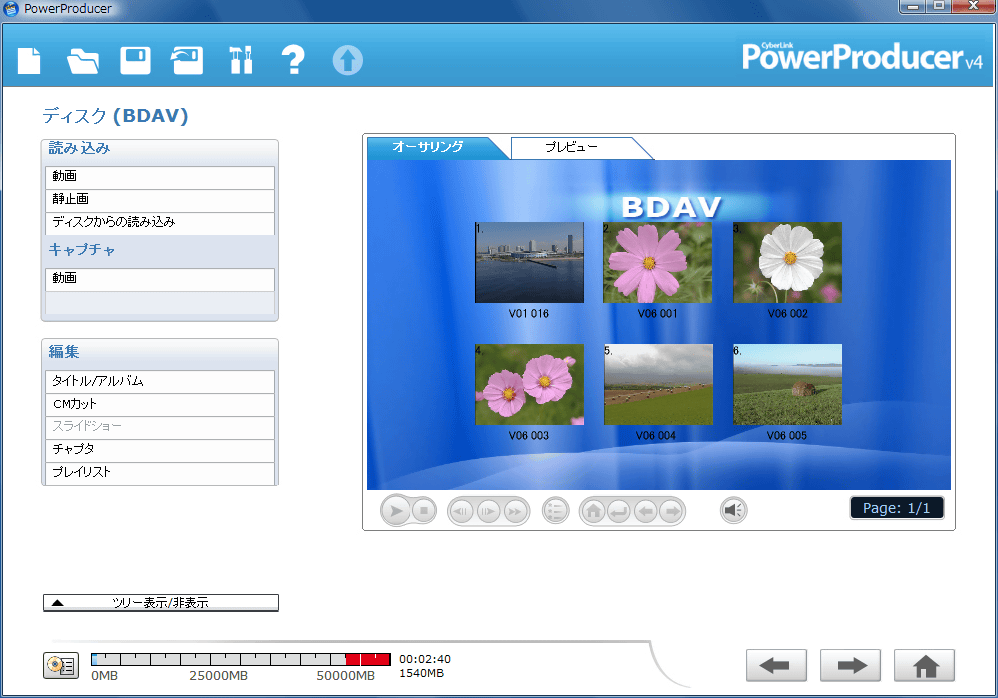Image resolution: width=998 pixels, height=698 pixels.
Task: Open the CMカット editor
Action: [160, 404]
